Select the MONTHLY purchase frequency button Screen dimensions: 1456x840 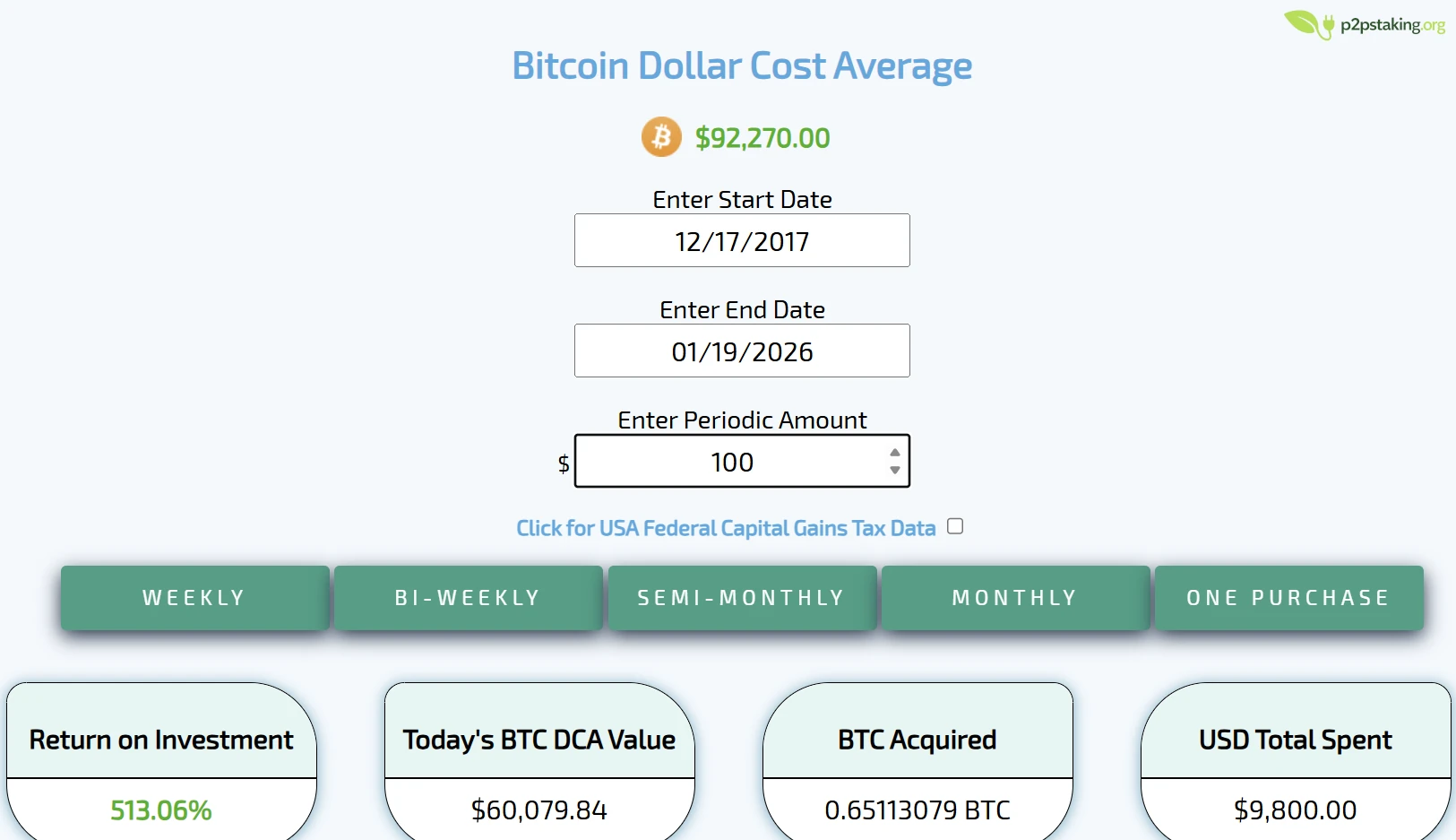click(x=1015, y=597)
